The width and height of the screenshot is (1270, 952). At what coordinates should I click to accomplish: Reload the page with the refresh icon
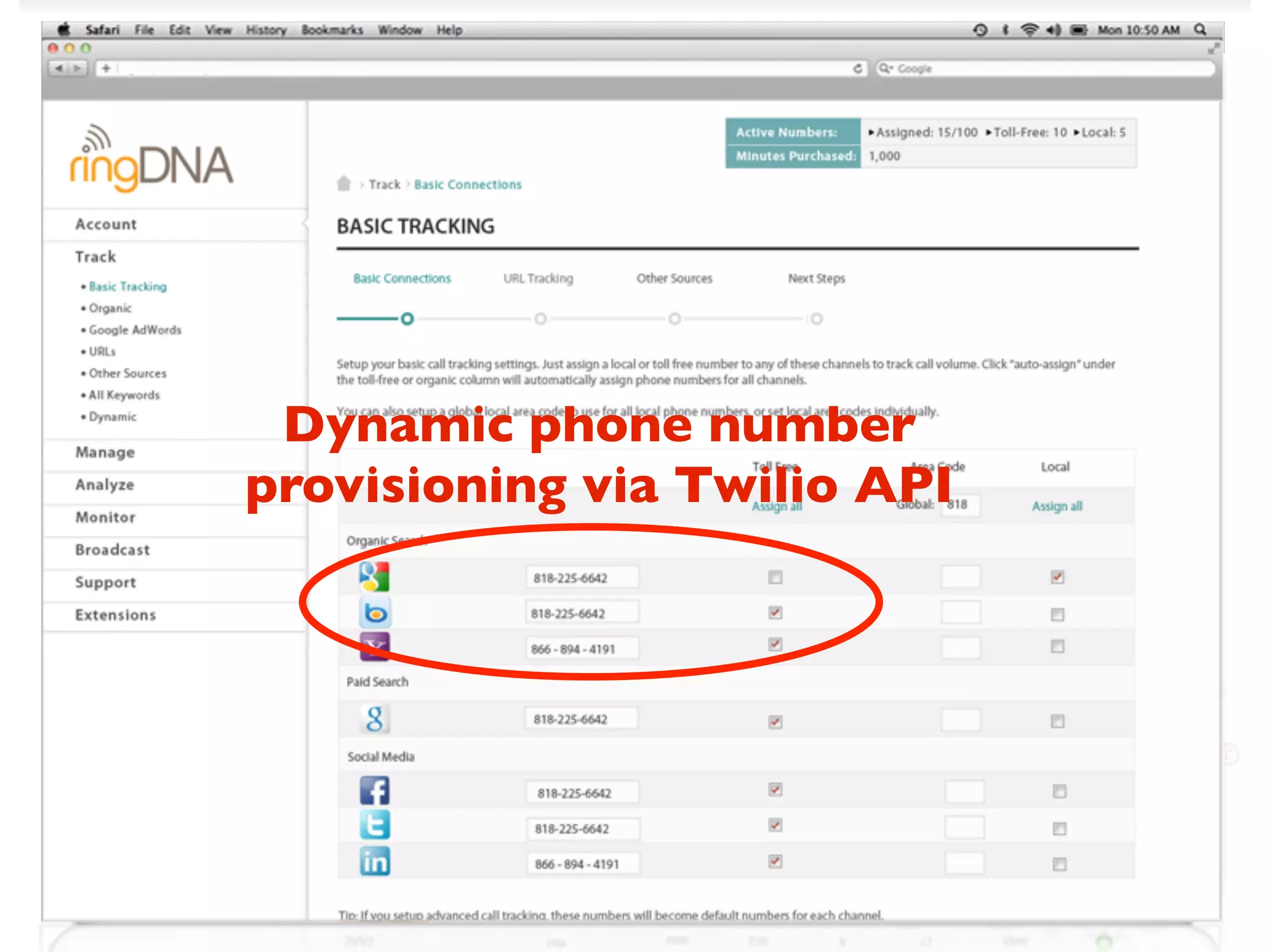tap(858, 68)
